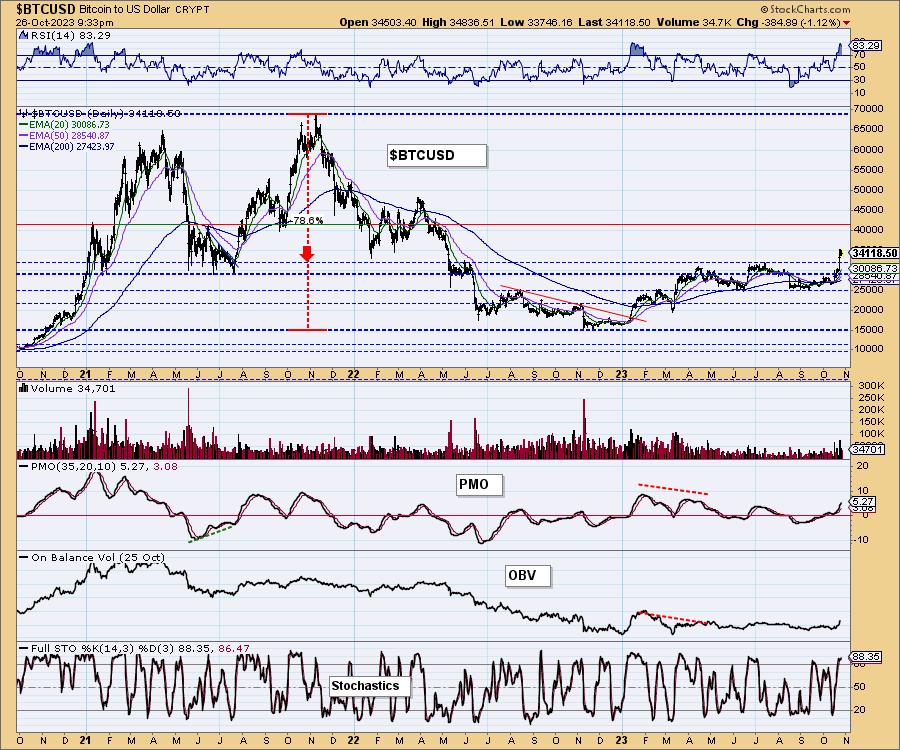
Task: Click the boxed OBV annotation label
Action: pyautogui.click(x=528, y=576)
